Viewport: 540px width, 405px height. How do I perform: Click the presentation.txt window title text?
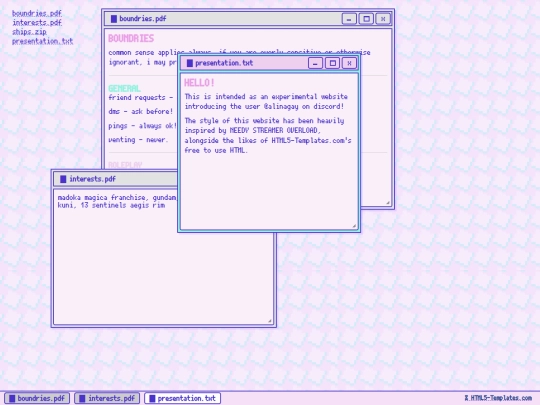pos(224,63)
